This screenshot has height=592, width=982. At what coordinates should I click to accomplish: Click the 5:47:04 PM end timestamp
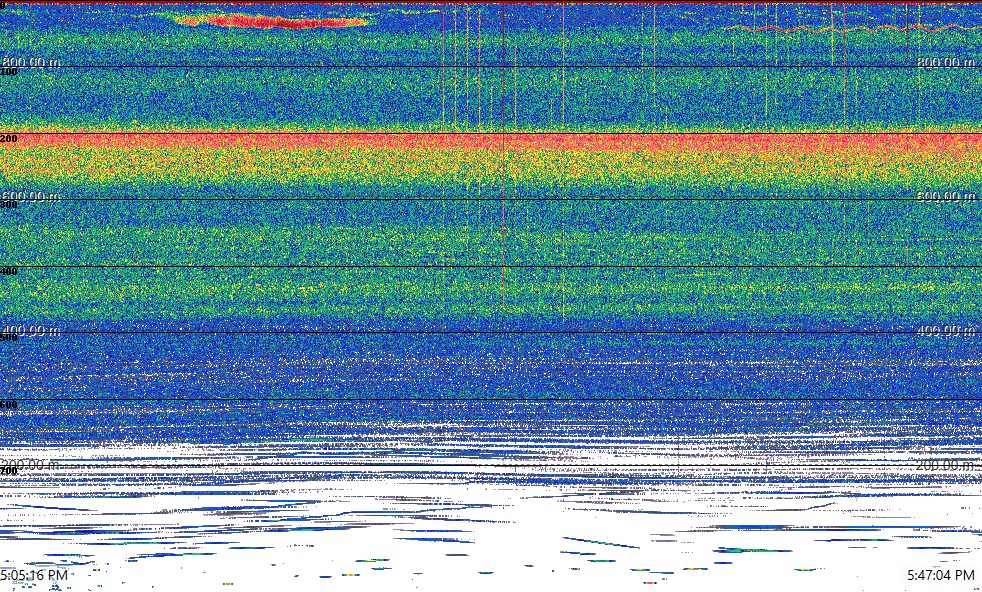[942, 575]
